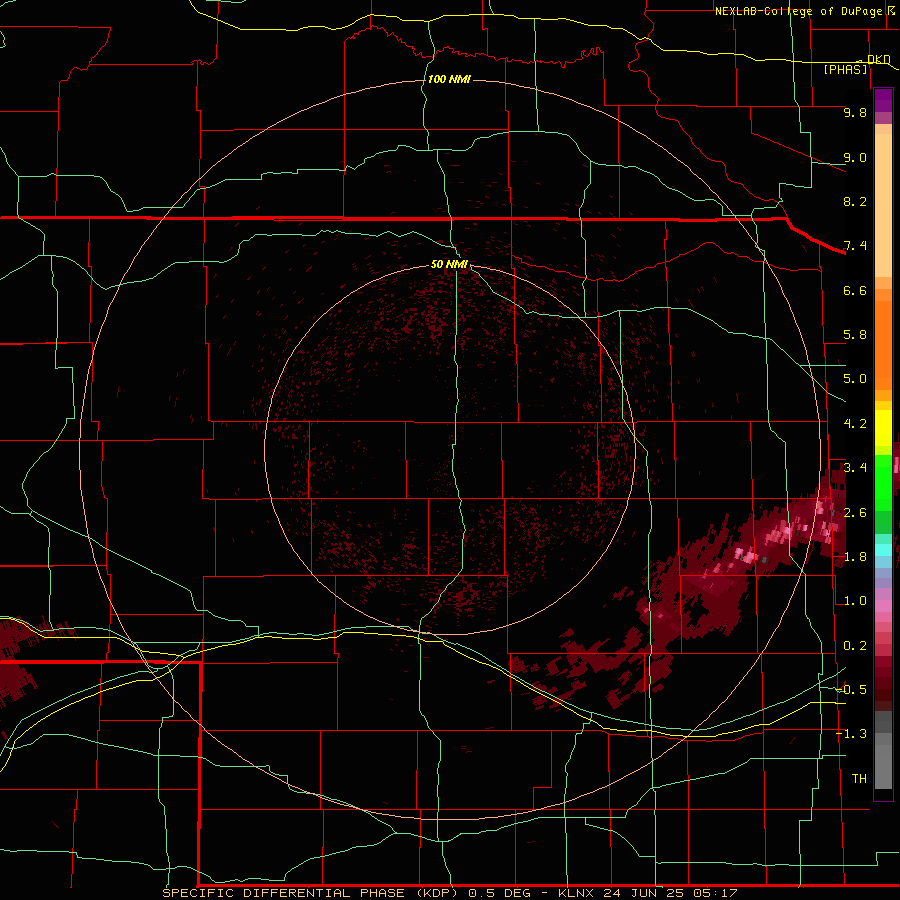Screen dimensions: 900x900
Task: Click the TH label on the color scale
Action: click(859, 779)
